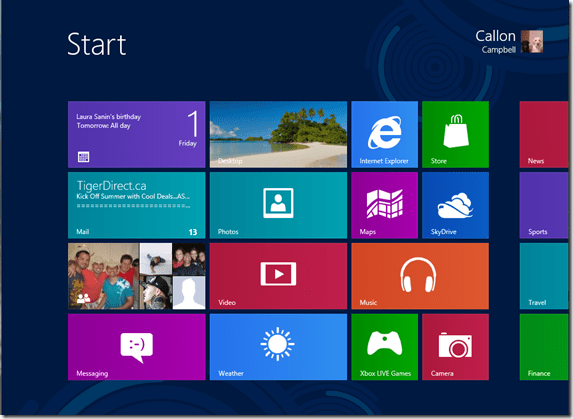Open the Weather tile
Screen dimensions: 573x419
(278, 347)
